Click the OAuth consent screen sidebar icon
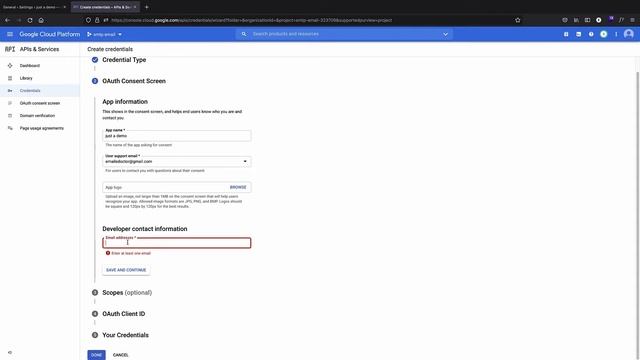This screenshot has width=640, height=360. point(10,103)
